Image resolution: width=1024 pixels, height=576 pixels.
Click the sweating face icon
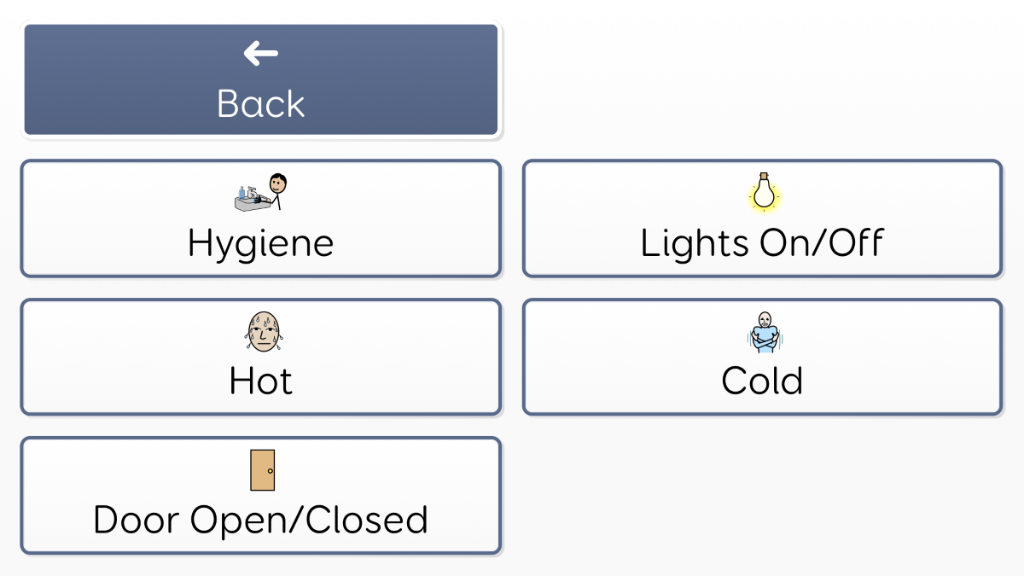click(262, 331)
